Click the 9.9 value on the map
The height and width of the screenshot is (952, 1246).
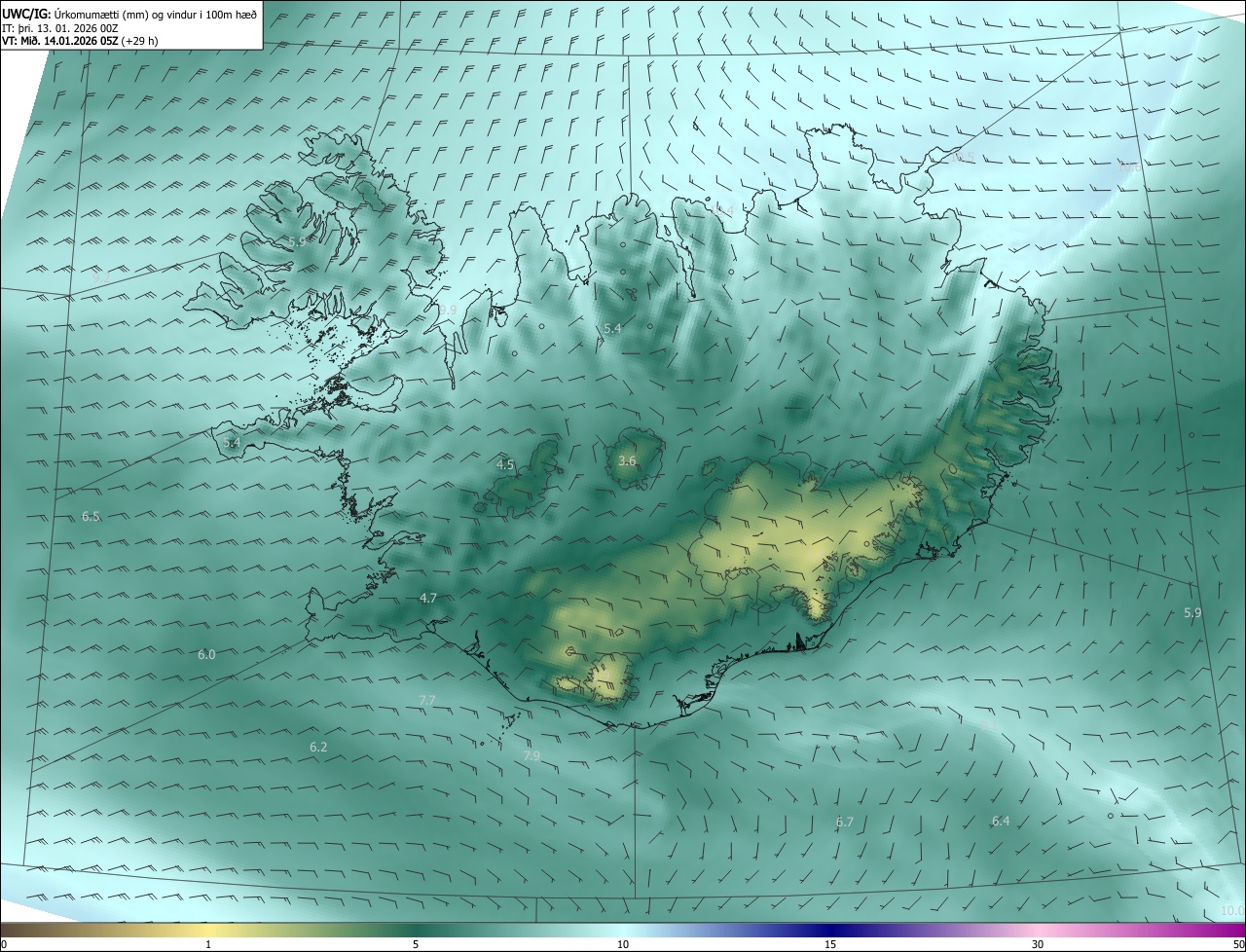[x=448, y=310]
